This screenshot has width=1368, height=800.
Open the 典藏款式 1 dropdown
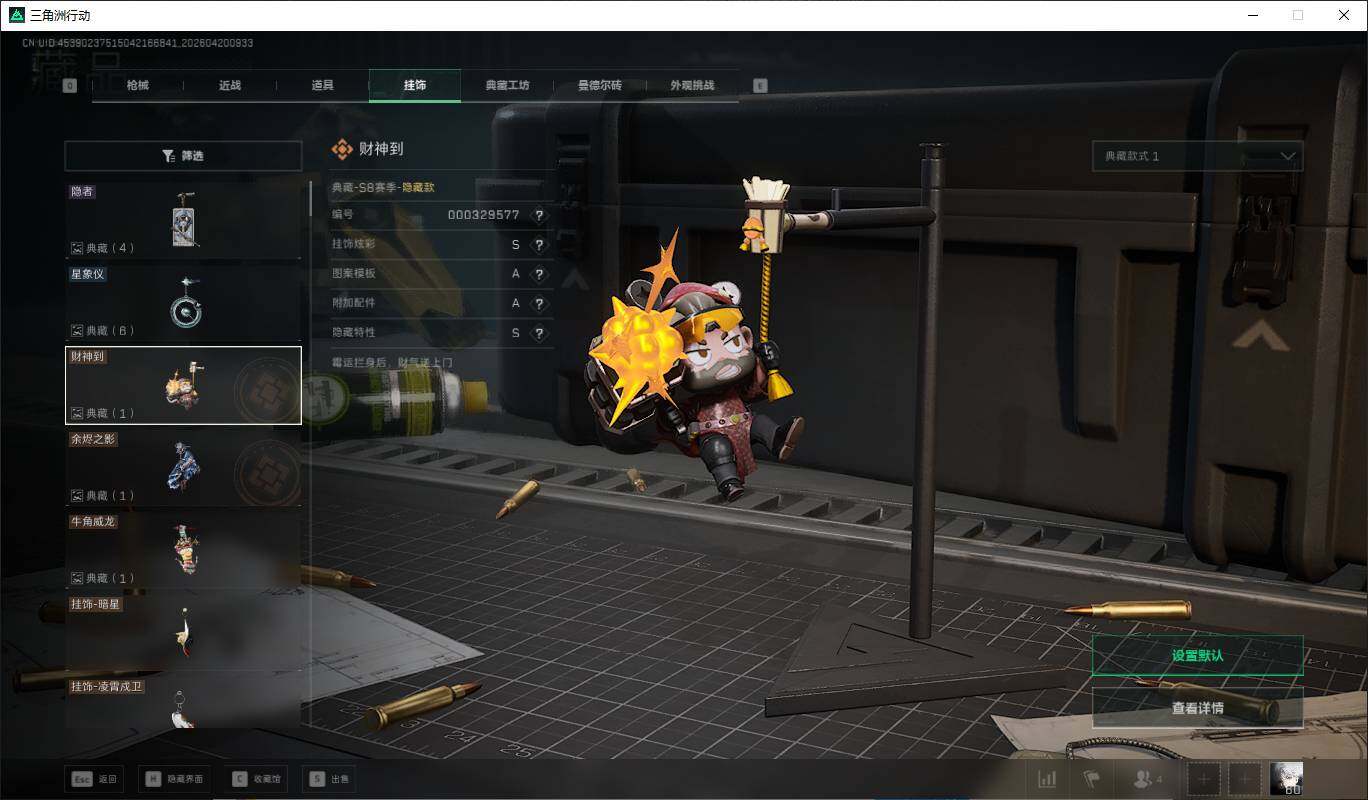[x=1198, y=156]
